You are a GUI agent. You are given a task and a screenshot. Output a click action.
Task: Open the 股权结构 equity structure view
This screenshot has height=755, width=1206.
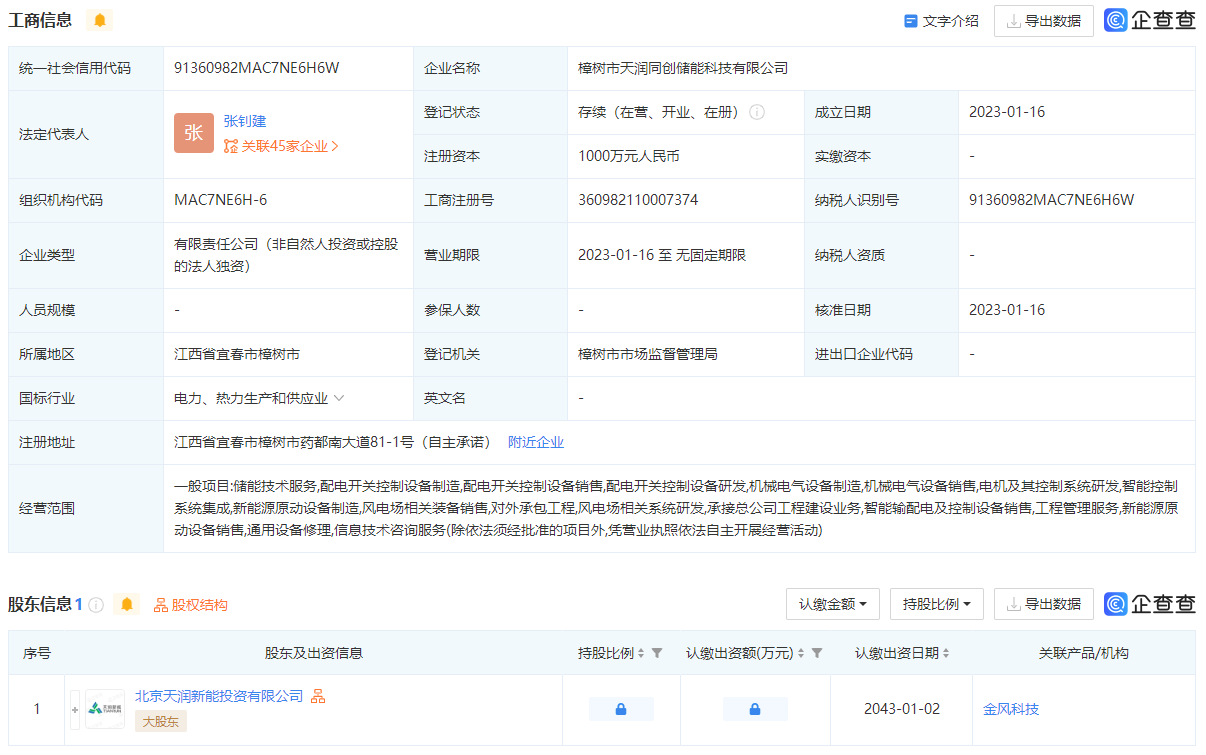190,605
